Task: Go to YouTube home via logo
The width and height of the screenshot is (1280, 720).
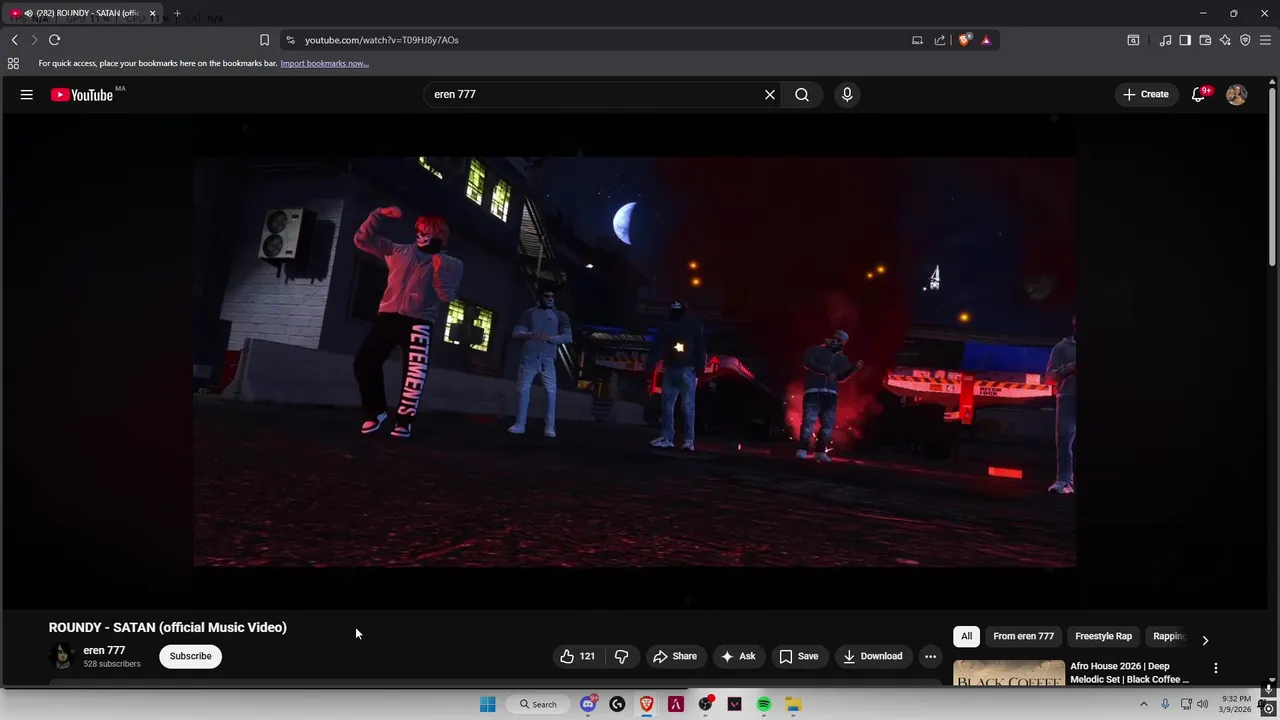Action: pyautogui.click(x=83, y=95)
